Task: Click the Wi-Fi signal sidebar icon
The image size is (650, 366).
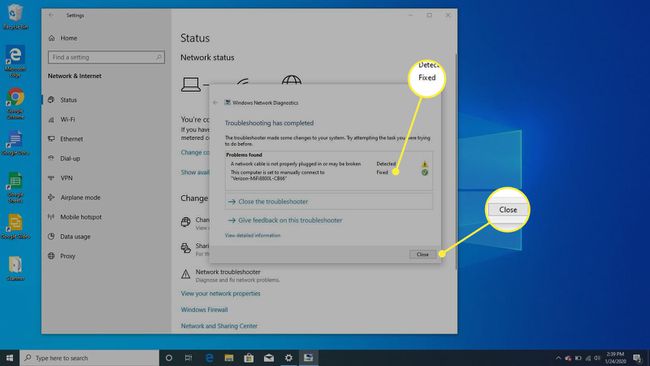Action: pyautogui.click(x=51, y=119)
